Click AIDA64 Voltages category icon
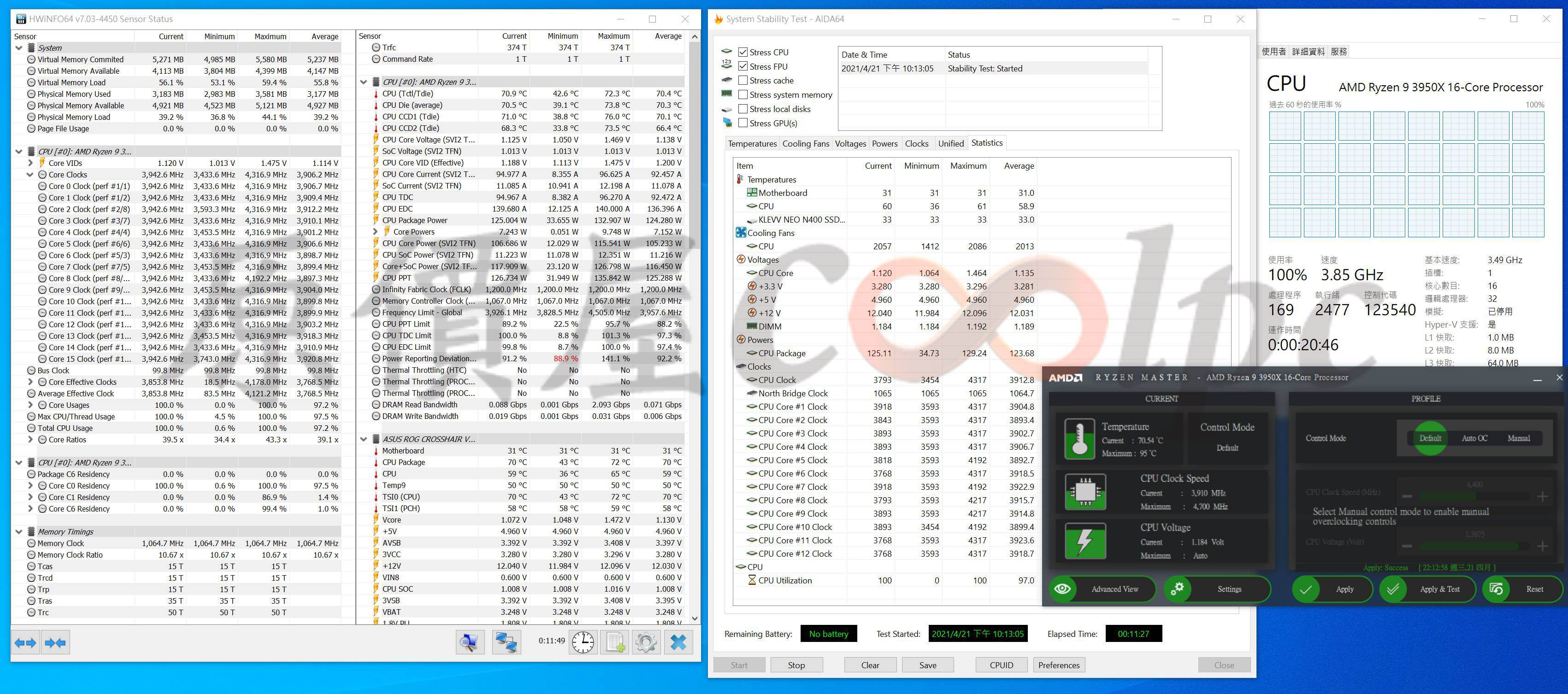Image resolution: width=1568 pixels, height=694 pixels. [741, 259]
